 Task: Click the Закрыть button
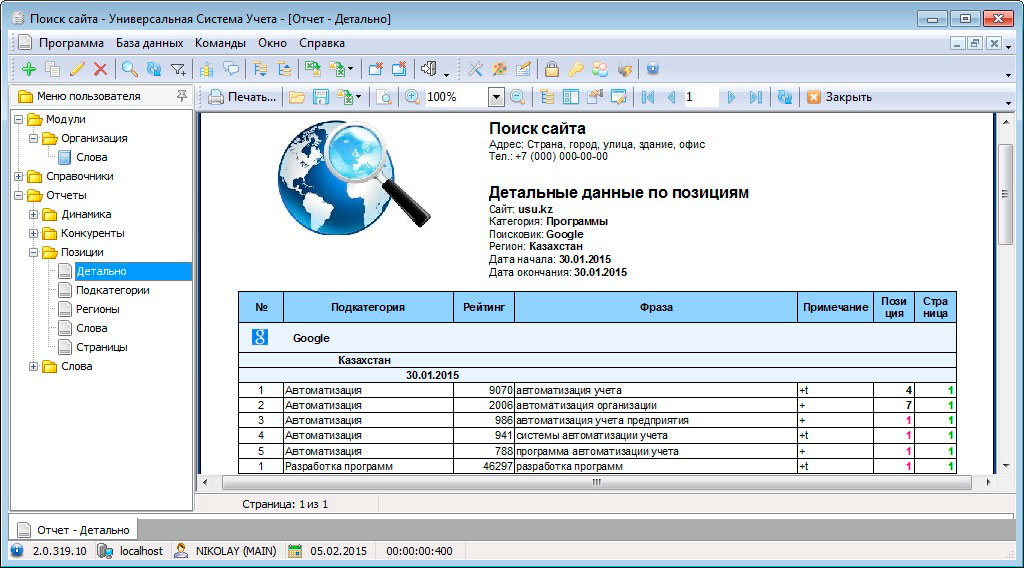840,97
